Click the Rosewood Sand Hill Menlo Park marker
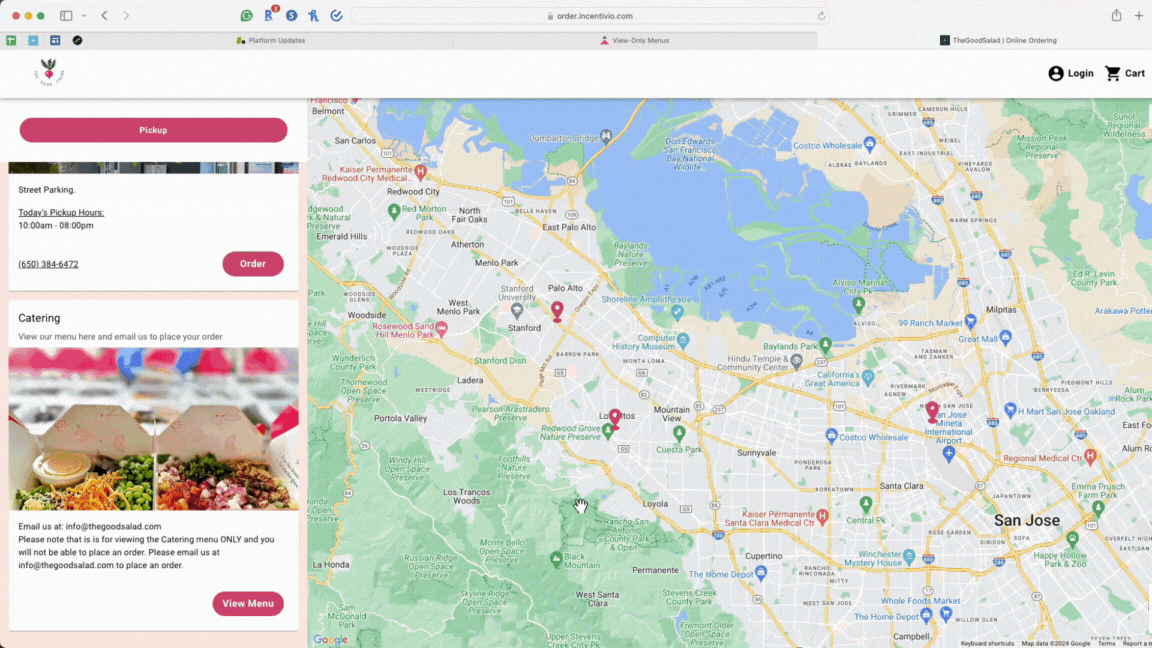 [x=442, y=330]
